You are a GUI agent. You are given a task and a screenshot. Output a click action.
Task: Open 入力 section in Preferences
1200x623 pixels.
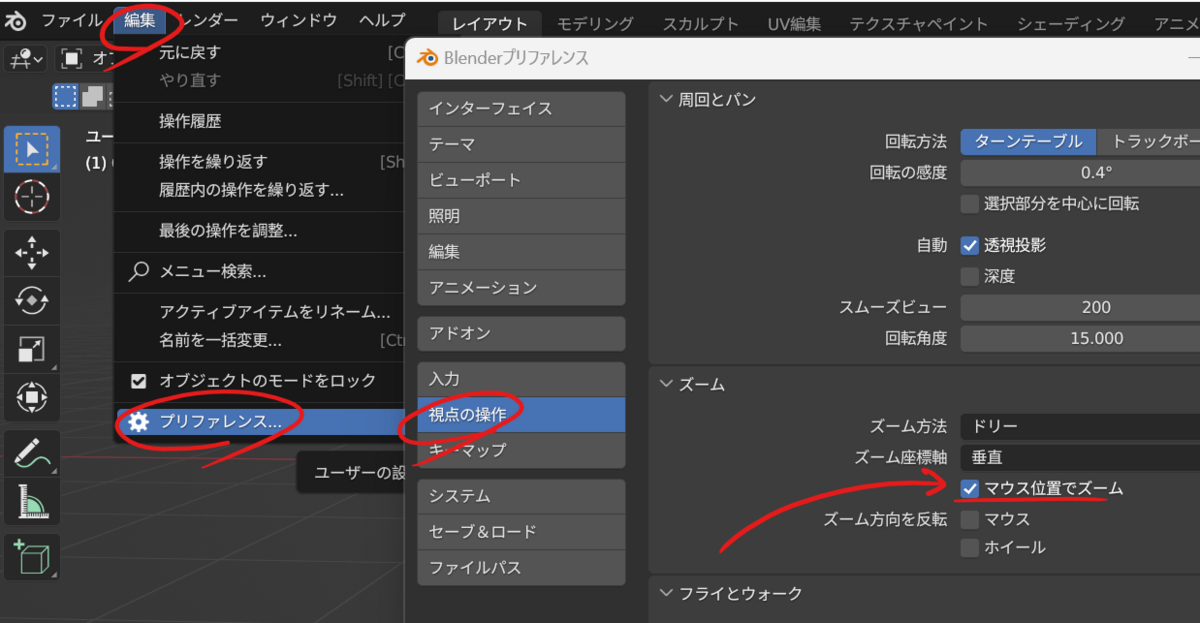[521, 379]
